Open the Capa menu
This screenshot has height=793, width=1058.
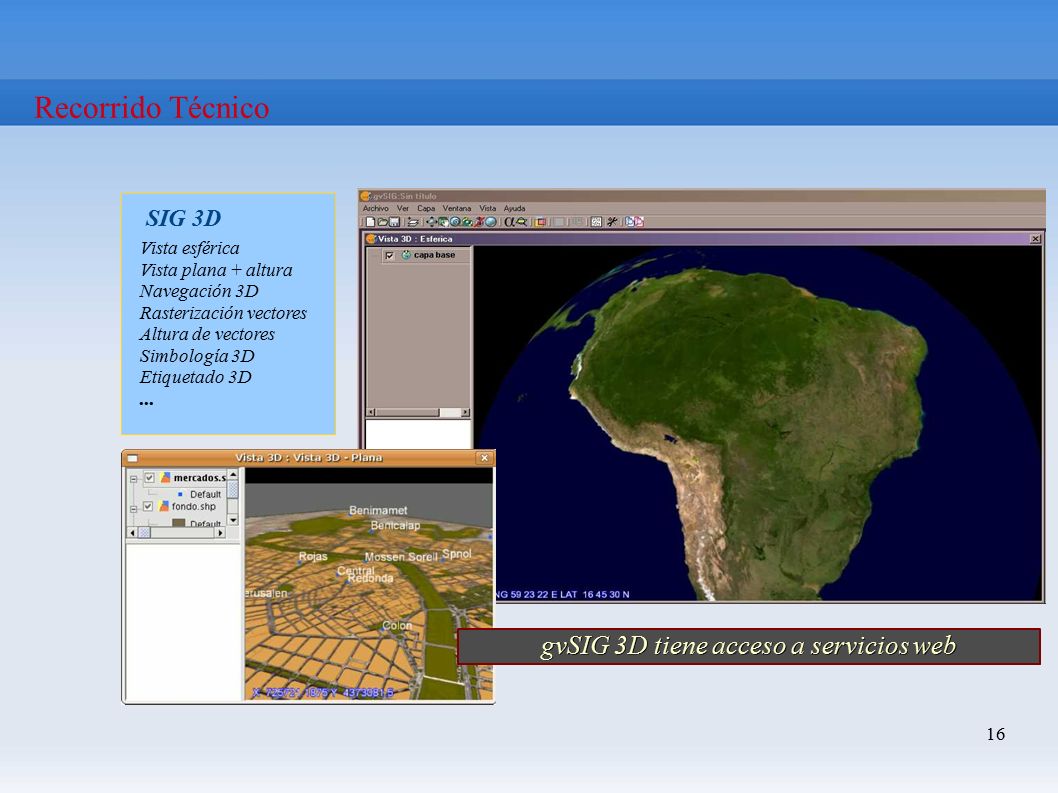coord(426,209)
